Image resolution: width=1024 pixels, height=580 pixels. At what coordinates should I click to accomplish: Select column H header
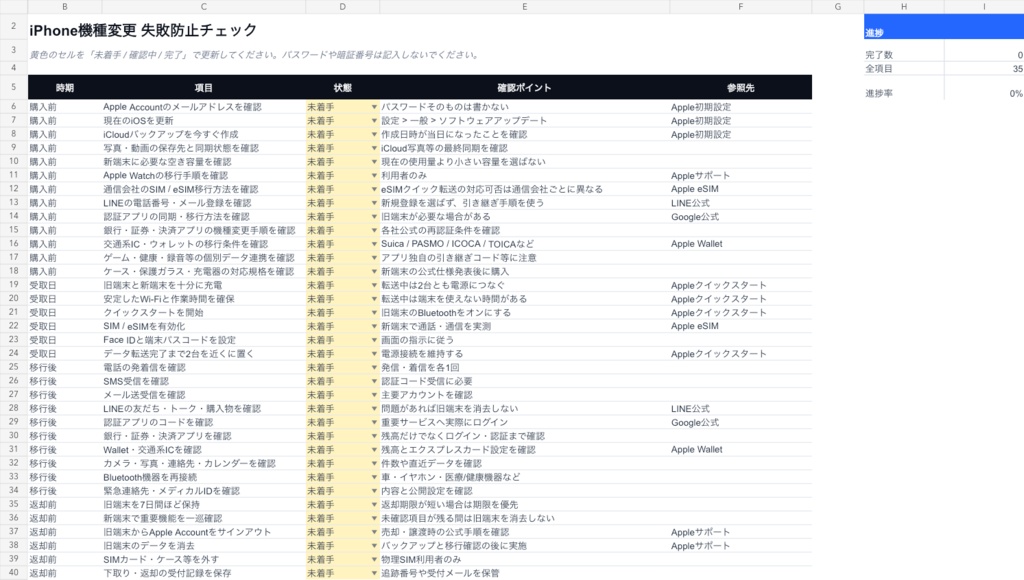(904, 7)
